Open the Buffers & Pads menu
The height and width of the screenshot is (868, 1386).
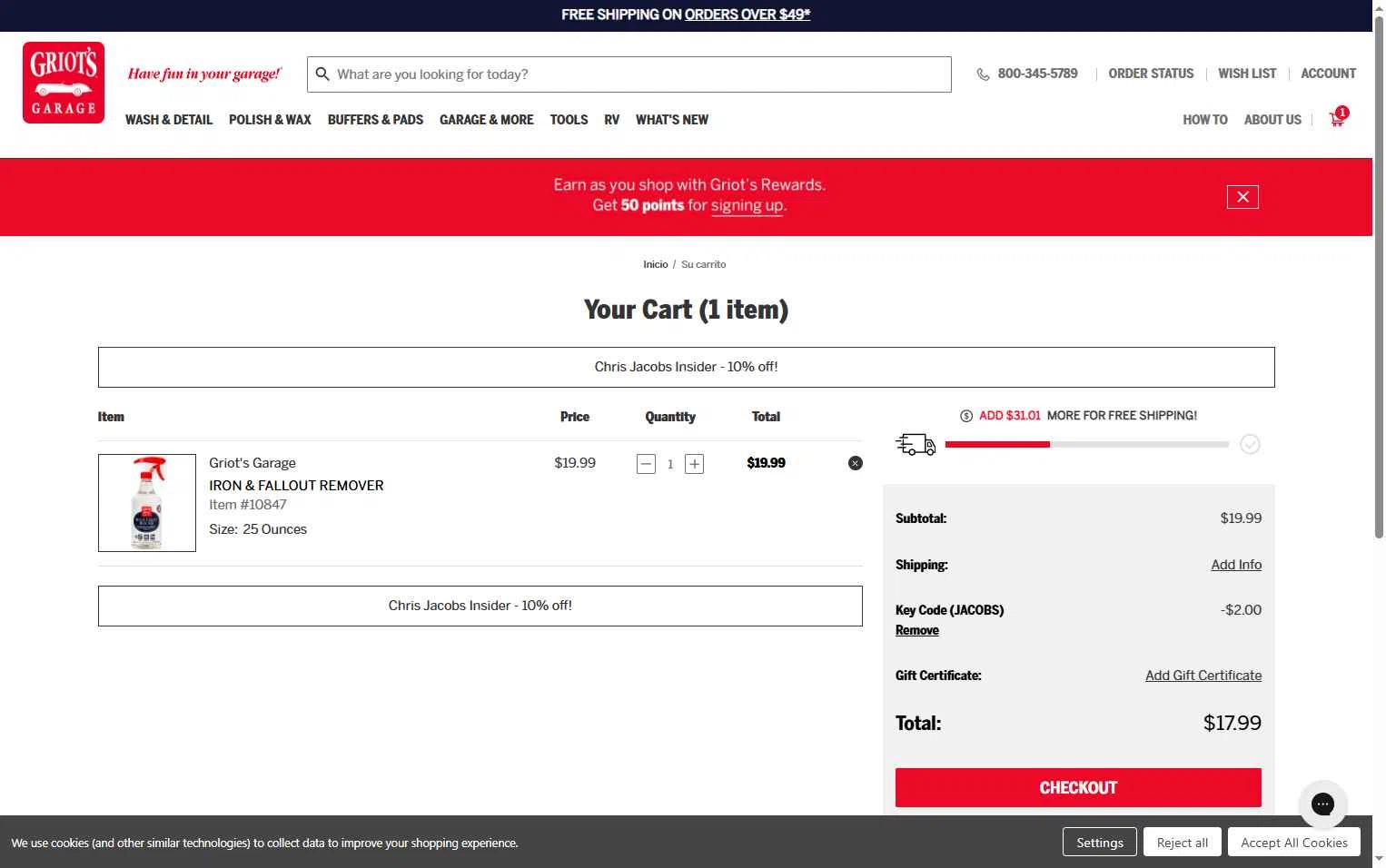375,120
